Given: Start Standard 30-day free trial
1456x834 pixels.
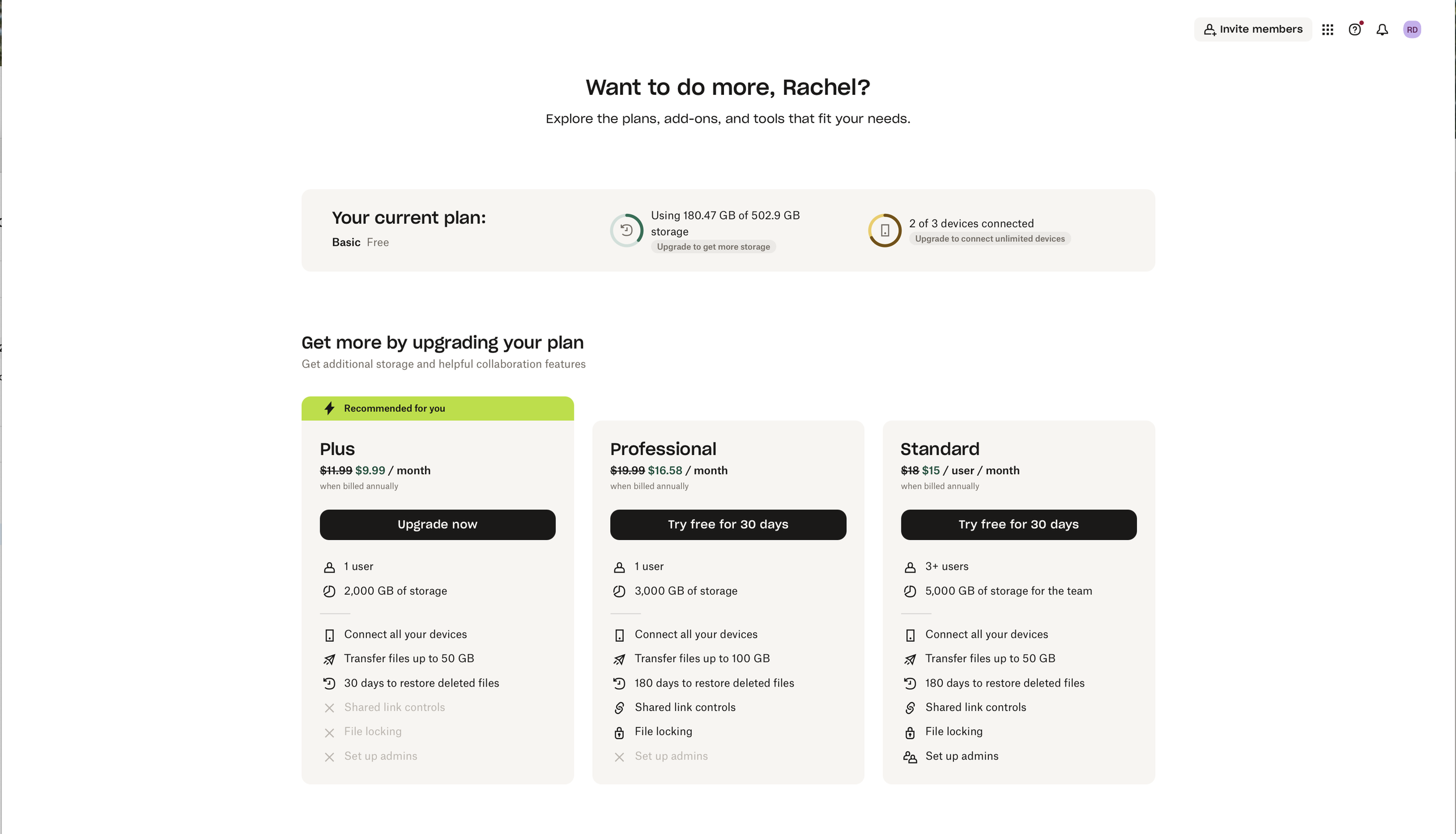Looking at the screenshot, I should click(1019, 525).
